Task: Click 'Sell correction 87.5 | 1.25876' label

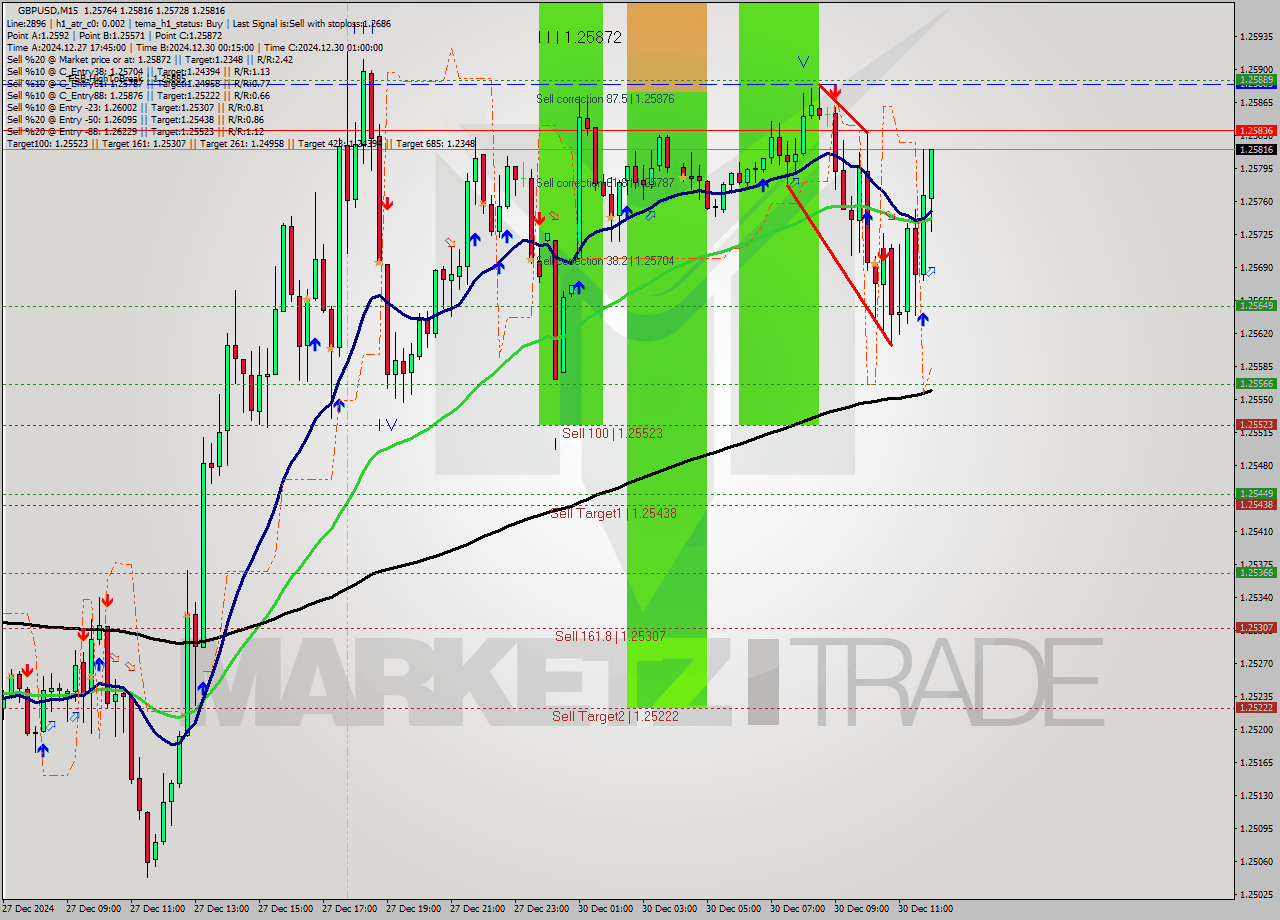Action: click(x=605, y=99)
